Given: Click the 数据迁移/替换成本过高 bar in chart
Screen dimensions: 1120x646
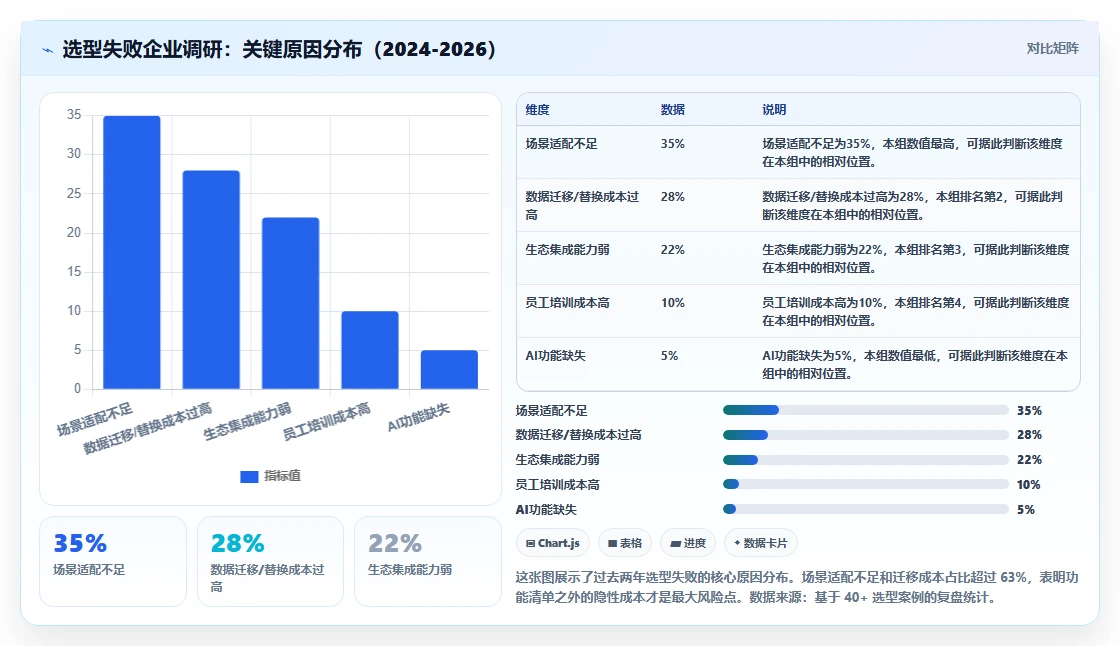Looking at the screenshot, I should click(211, 279).
